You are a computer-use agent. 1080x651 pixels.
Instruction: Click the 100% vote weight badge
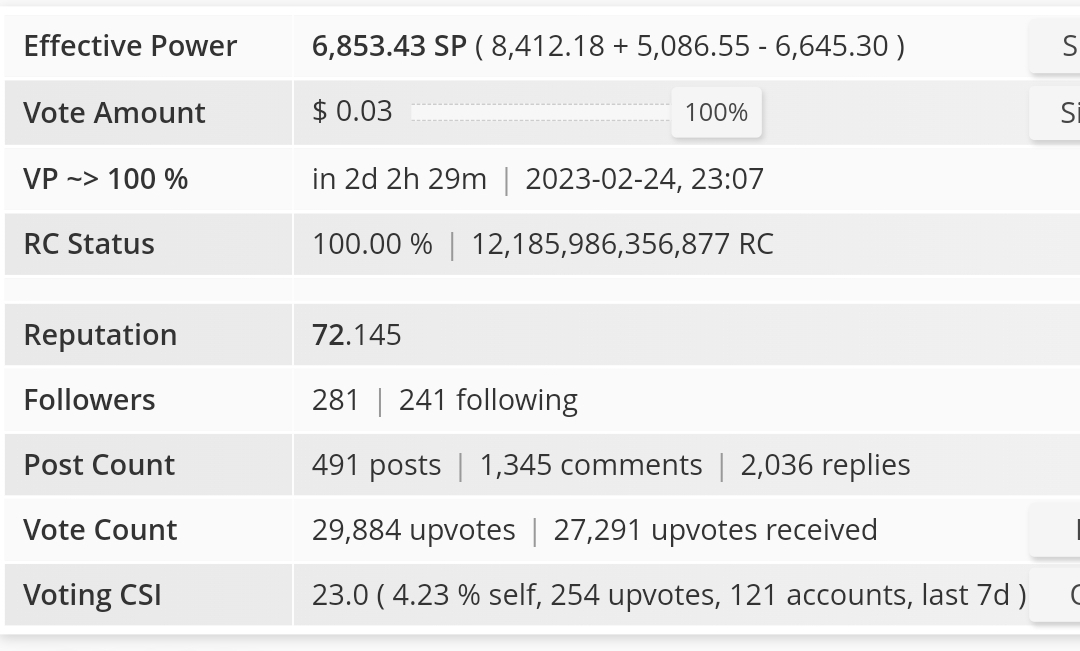716,112
